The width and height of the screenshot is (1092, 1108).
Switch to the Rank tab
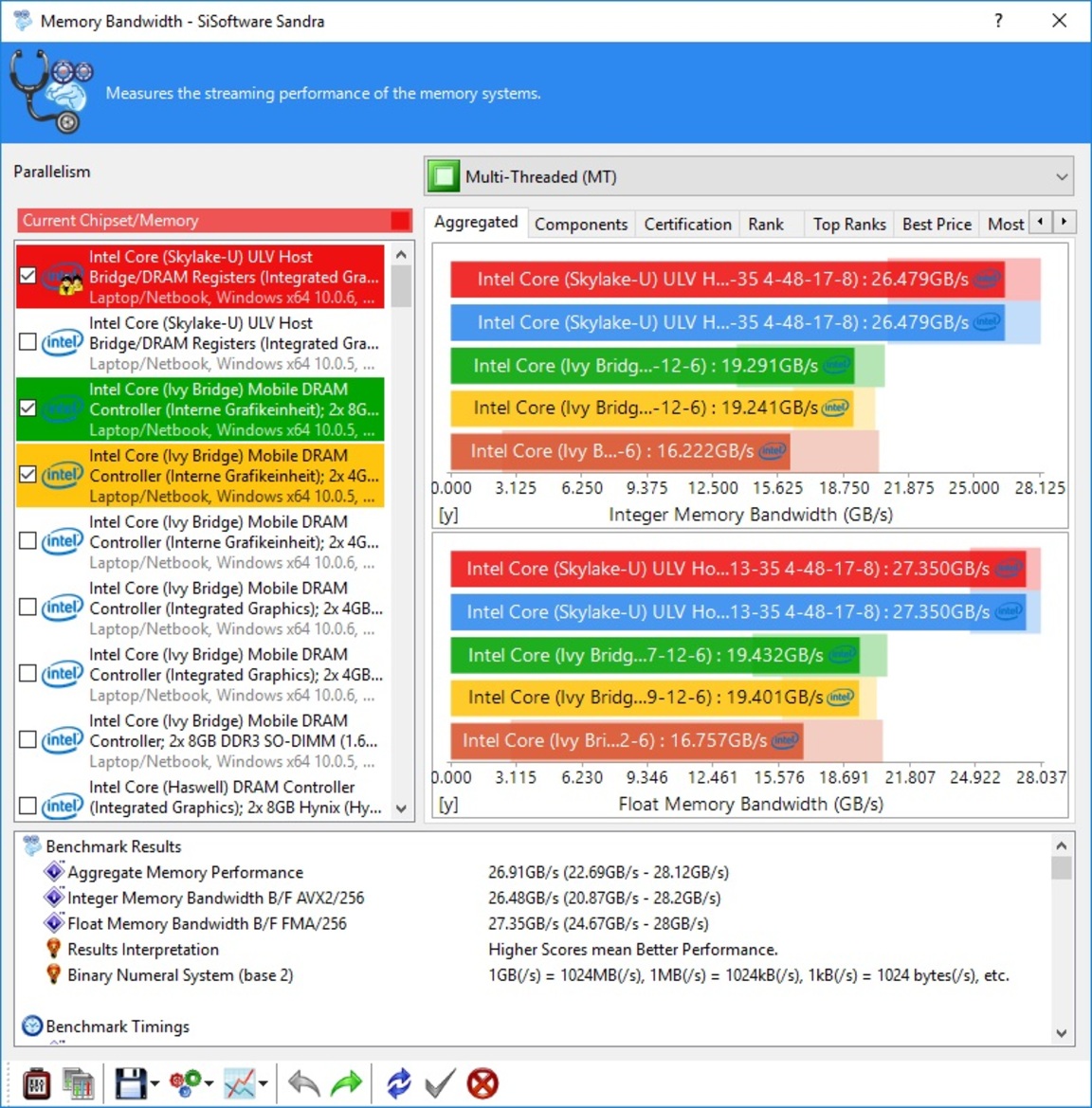pos(766,224)
